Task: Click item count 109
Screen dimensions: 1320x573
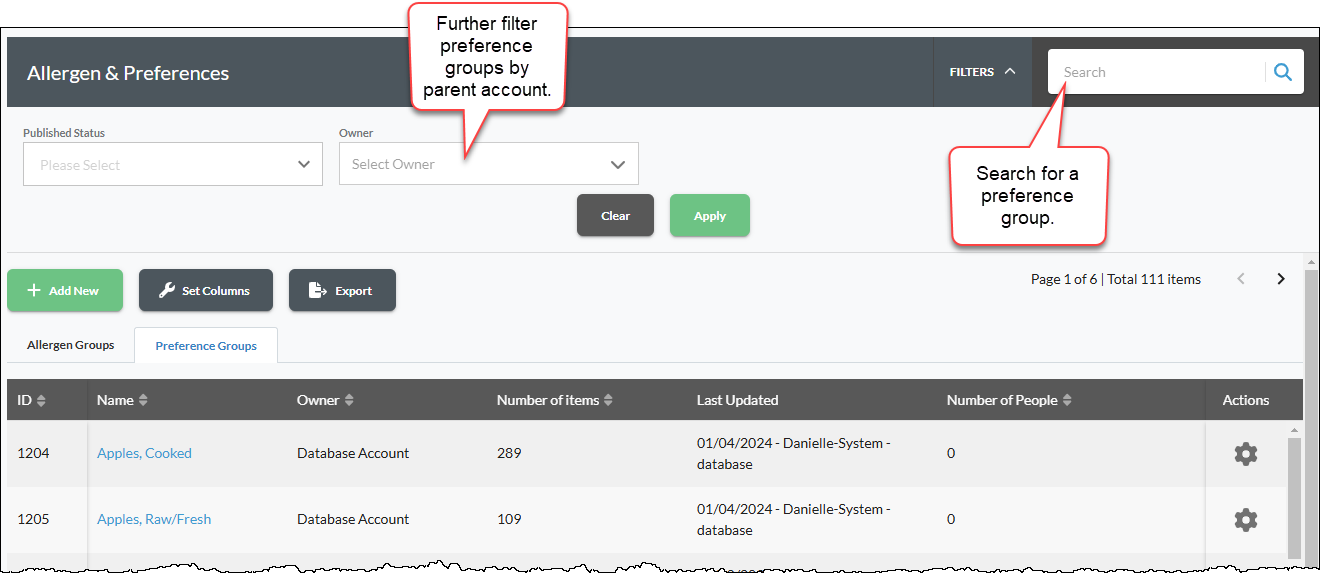Action: pyautogui.click(x=509, y=519)
